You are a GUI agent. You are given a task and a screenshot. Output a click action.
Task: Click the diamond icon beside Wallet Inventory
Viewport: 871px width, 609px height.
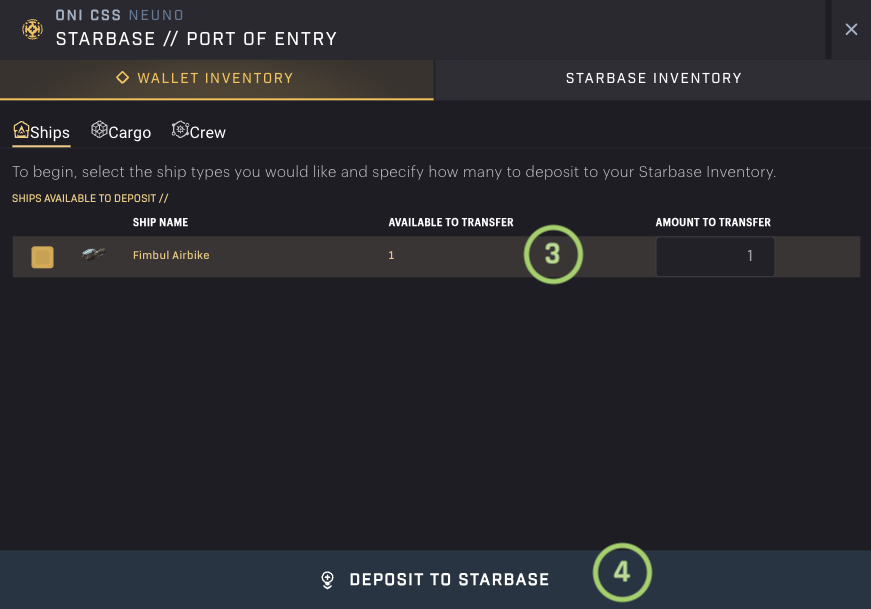pyautogui.click(x=123, y=78)
